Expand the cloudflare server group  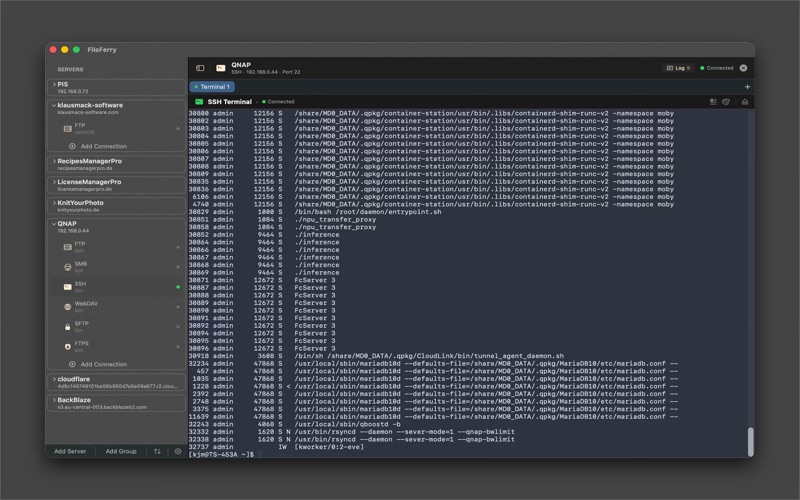click(x=54, y=379)
